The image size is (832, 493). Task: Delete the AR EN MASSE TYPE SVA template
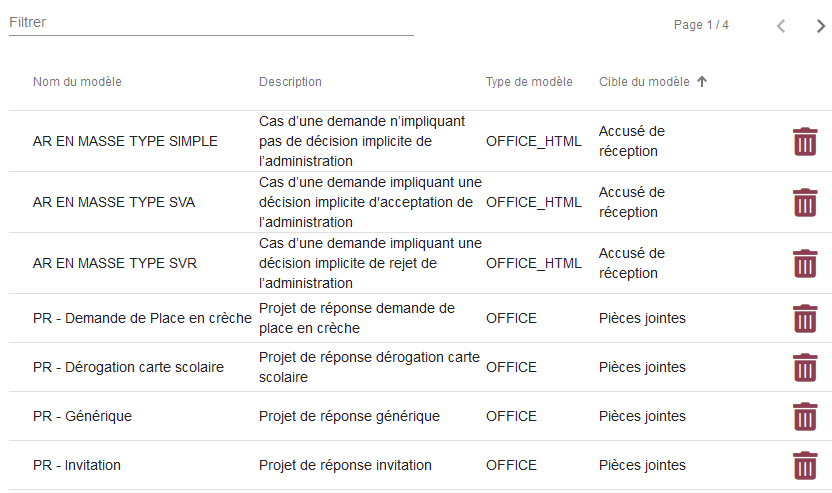point(804,203)
